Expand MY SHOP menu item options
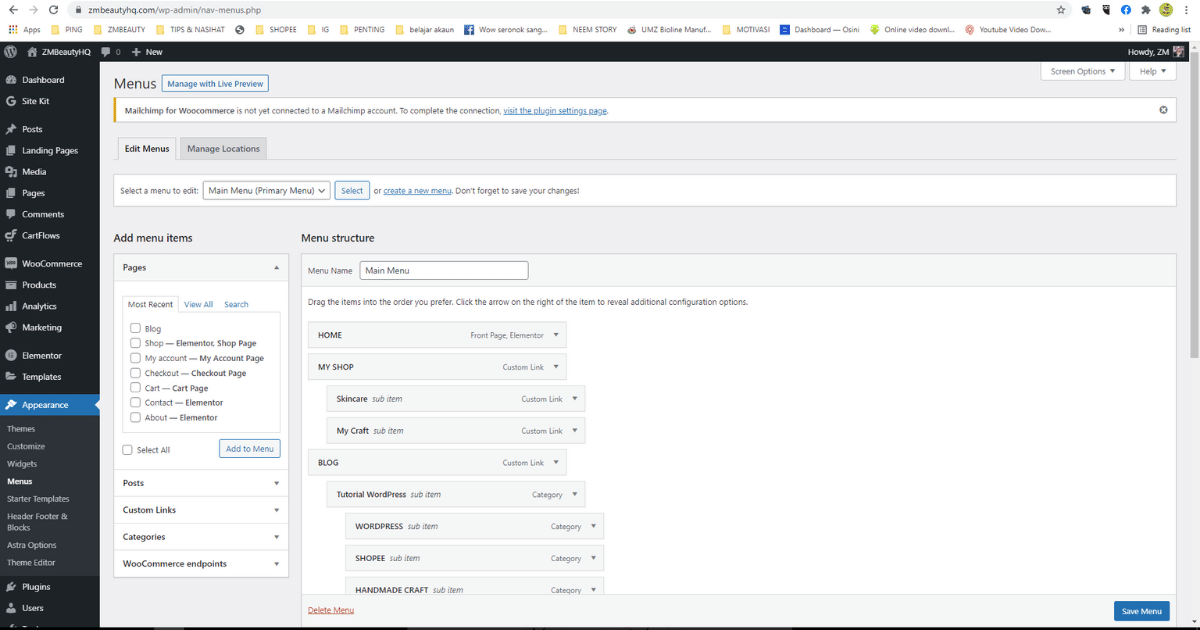The height and width of the screenshot is (630, 1200). coord(555,367)
